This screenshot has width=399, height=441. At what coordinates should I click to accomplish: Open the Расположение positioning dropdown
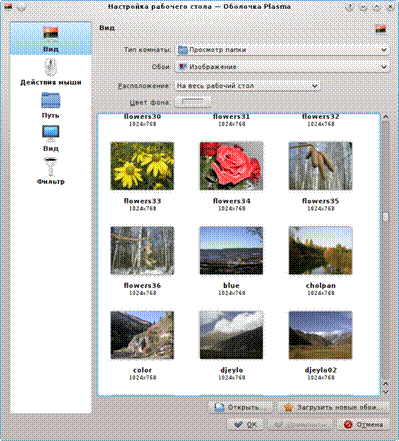point(247,86)
